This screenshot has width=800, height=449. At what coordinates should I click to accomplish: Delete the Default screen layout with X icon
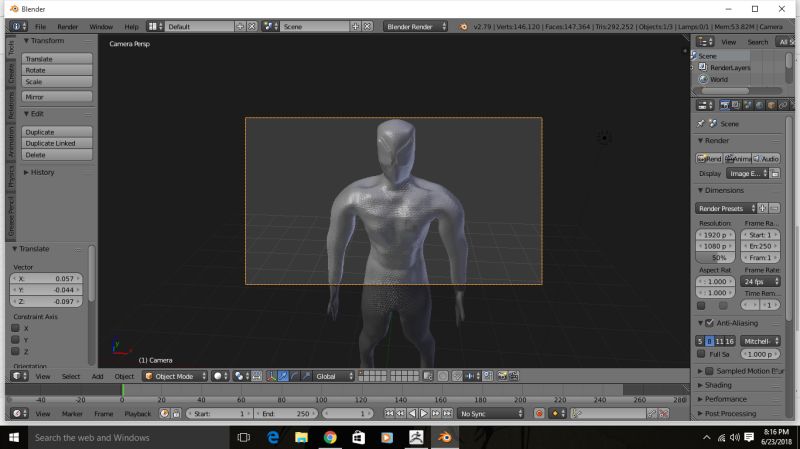tap(252, 26)
